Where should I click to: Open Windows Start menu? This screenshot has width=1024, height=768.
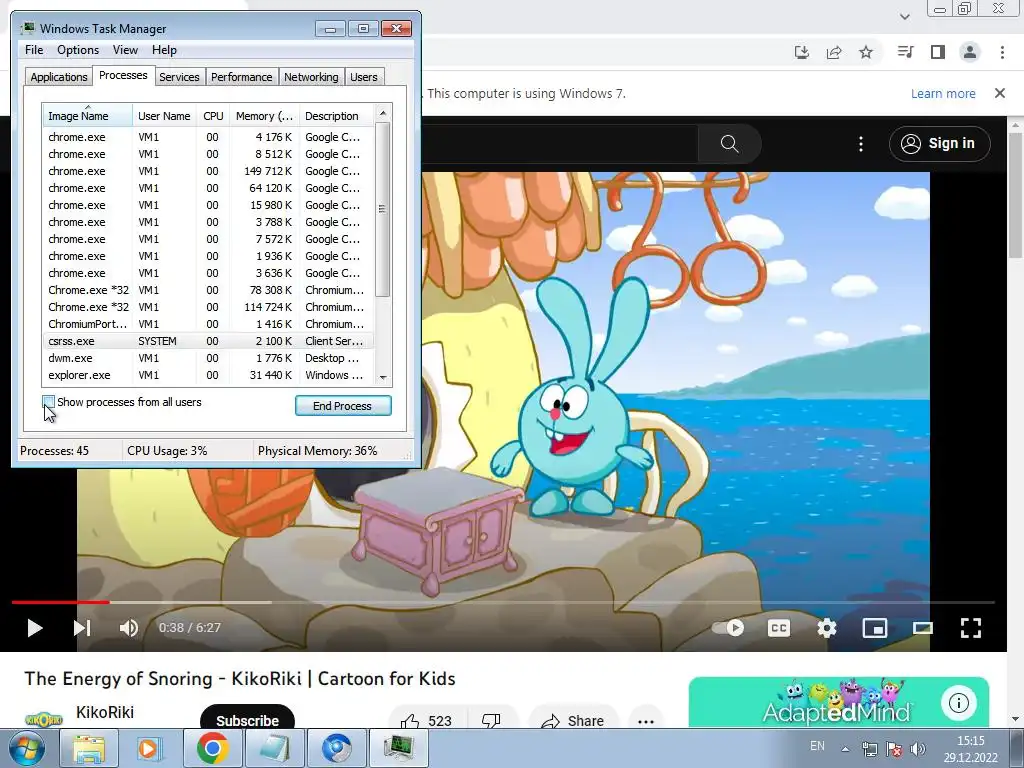tap(26, 748)
